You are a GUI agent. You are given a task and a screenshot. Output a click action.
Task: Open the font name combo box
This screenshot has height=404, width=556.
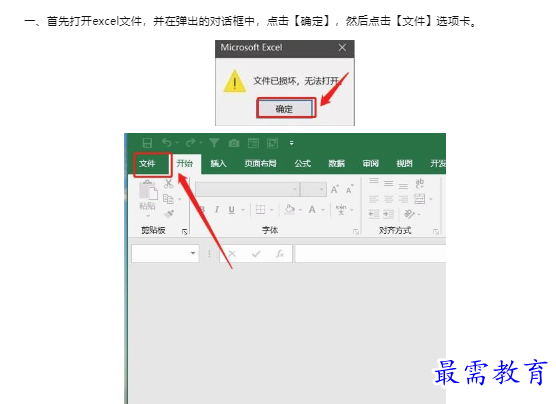[247, 189]
